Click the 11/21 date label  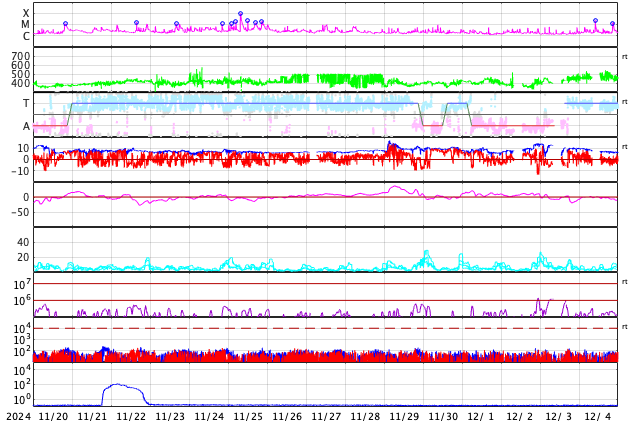(x=92, y=417)
